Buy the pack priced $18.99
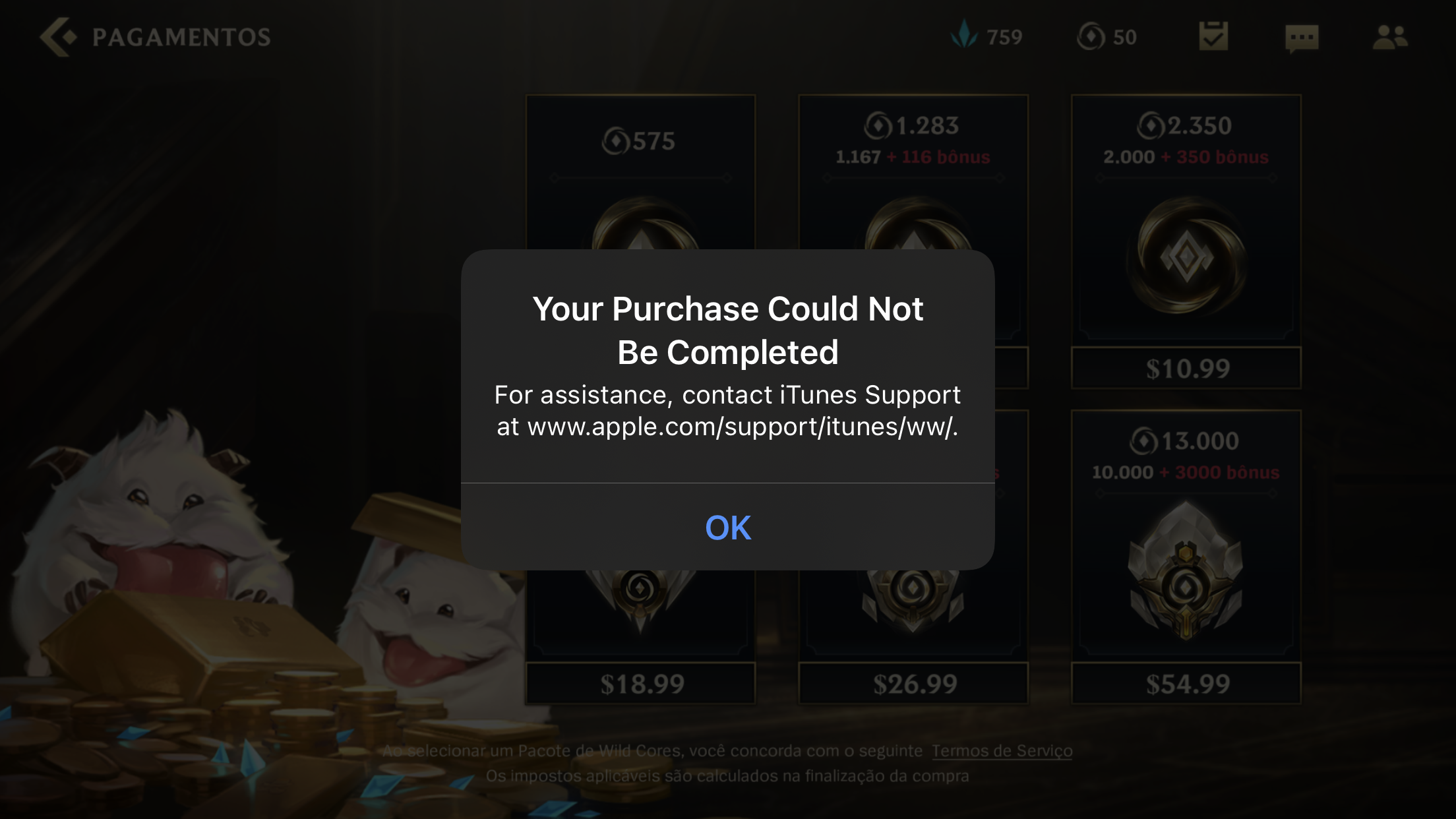1456x819 pixels. coord(640,683)
